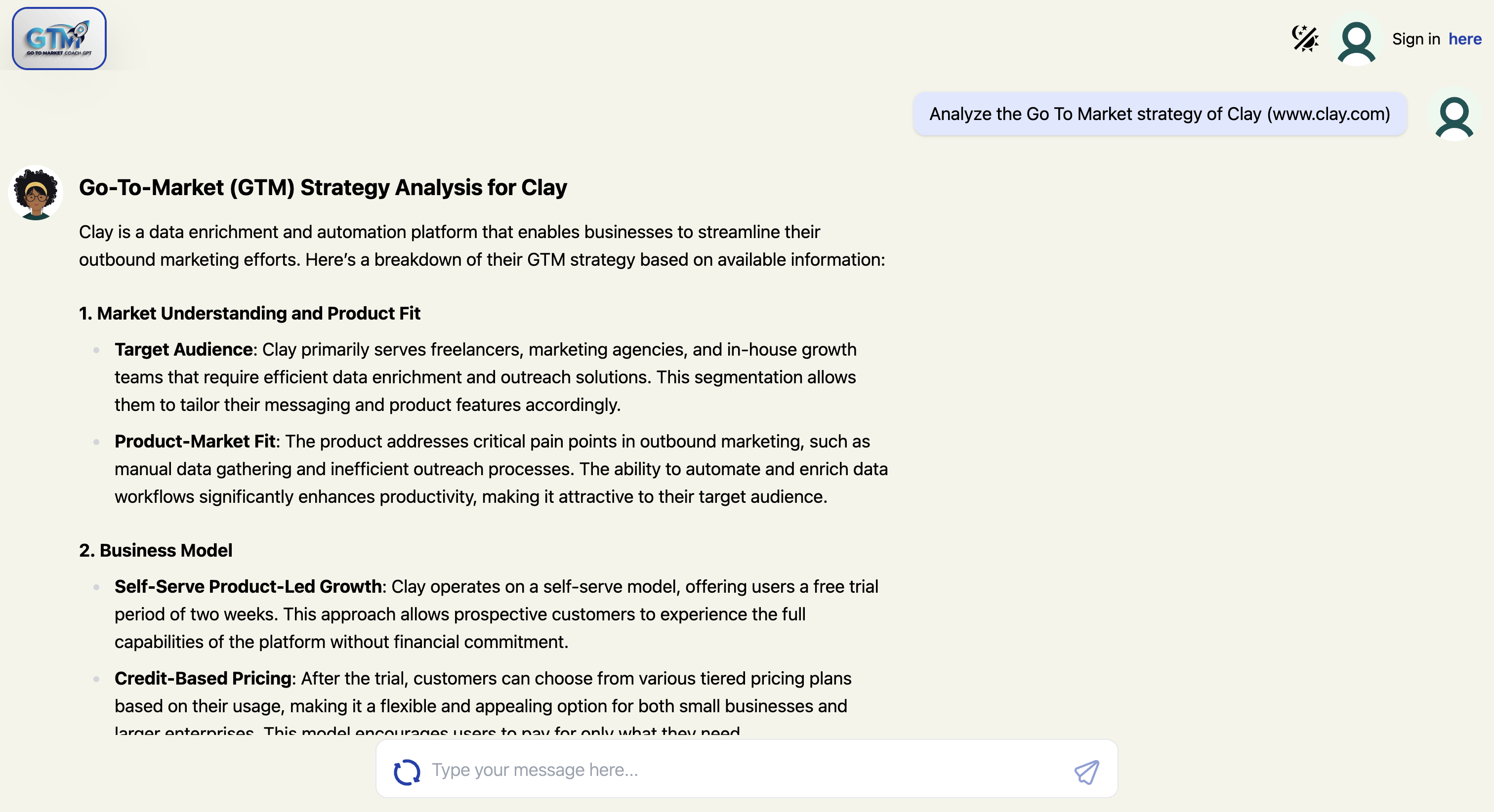Screen dimensions: 1494x812
Task: Select the "Analyze the Go To Market strategy" message bubble
Action: coord(1160,114)
